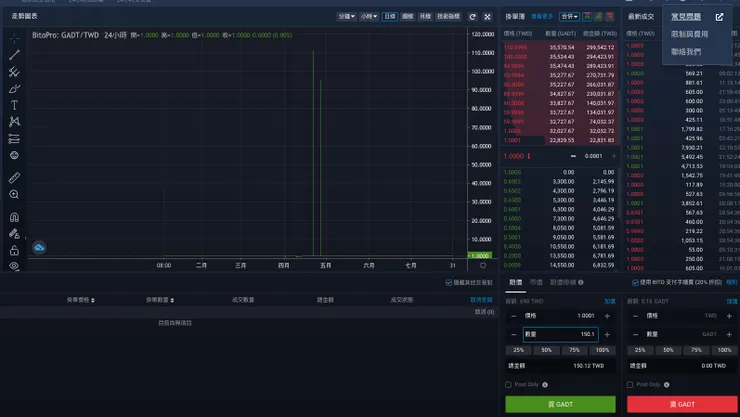Set buy quantity to 25%
Screen dimensions: 740x417
[x=518, y=350]
